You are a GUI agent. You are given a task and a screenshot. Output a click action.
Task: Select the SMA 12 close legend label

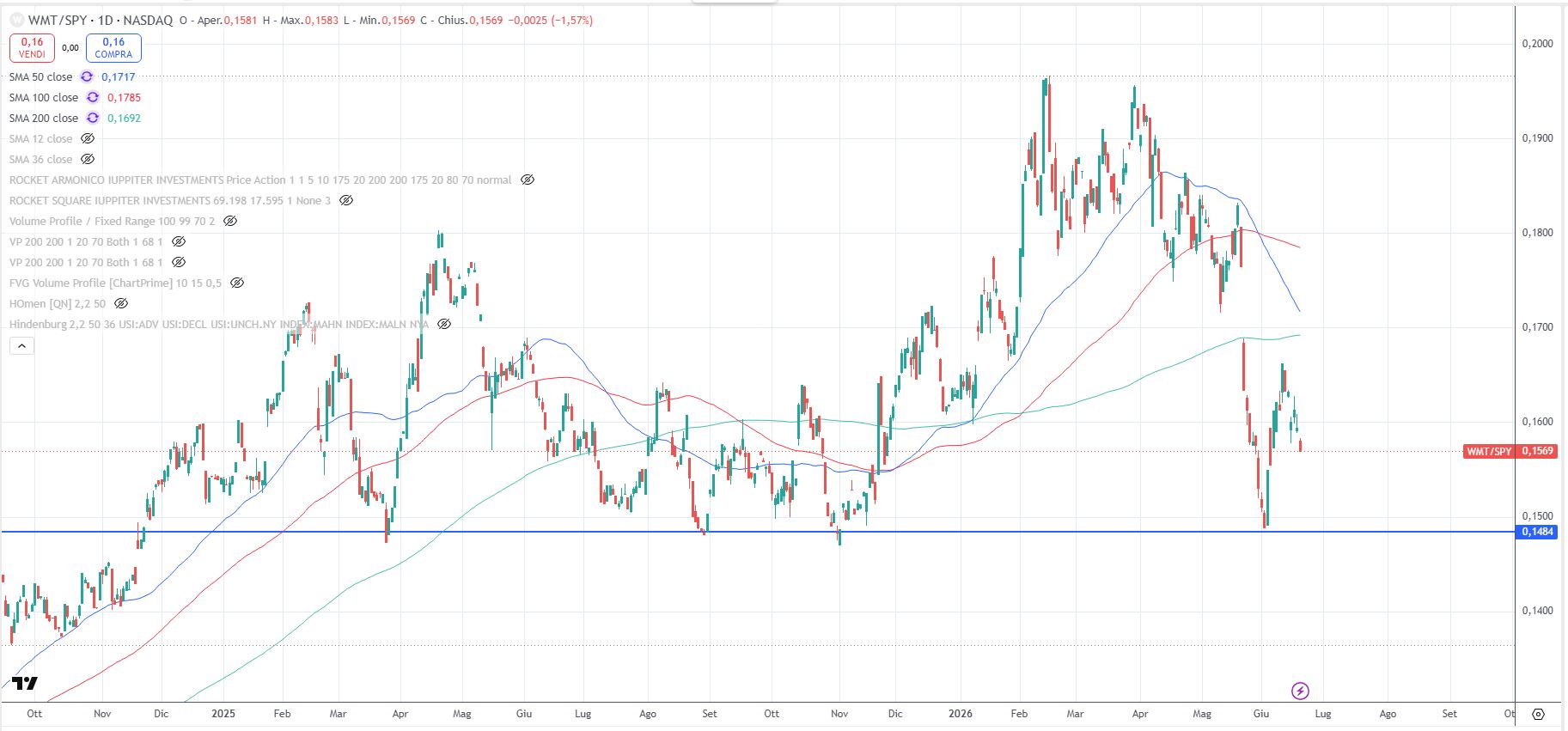coord(41,138)
